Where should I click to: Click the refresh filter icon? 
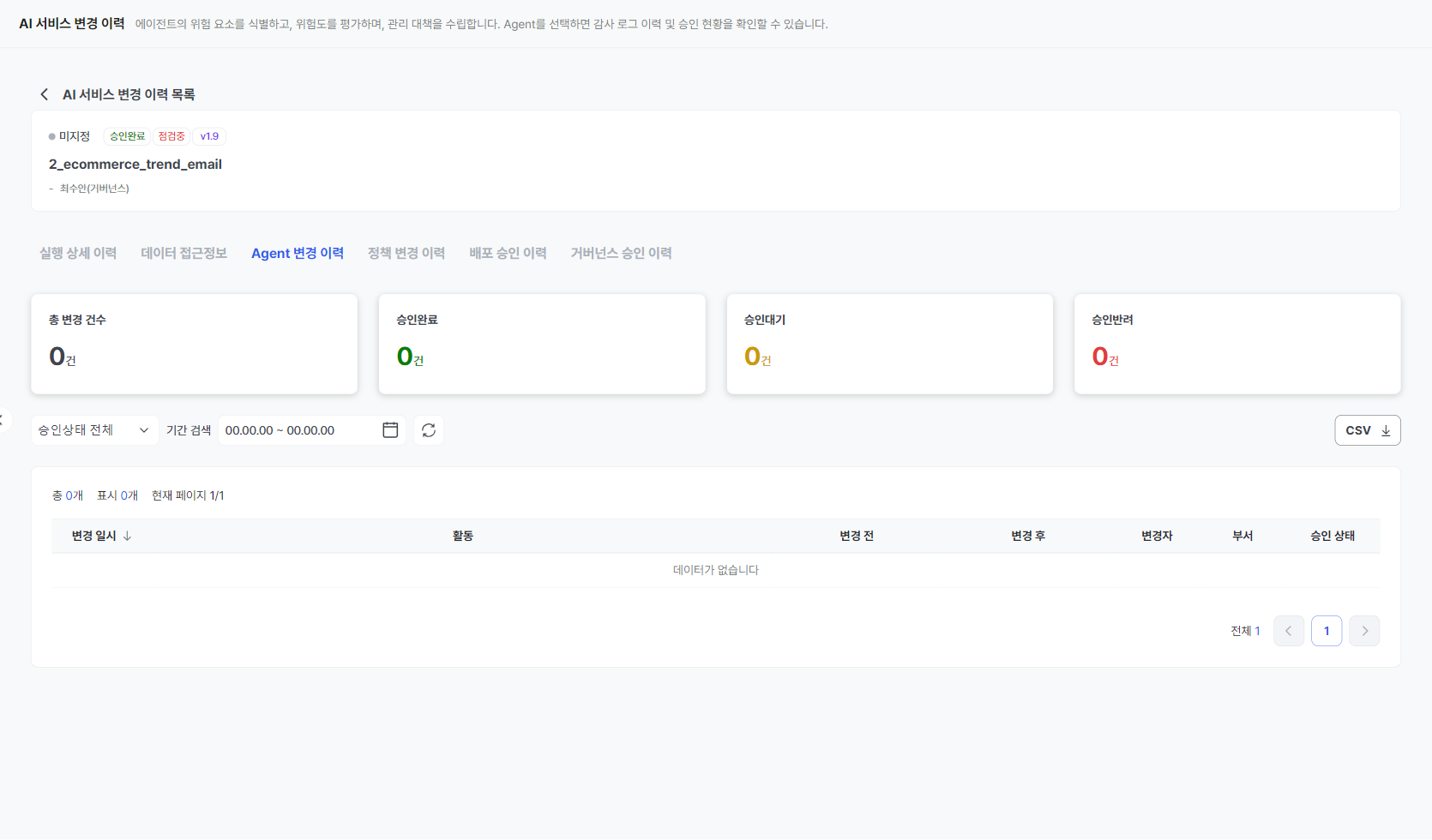click(x=429, y=430)
